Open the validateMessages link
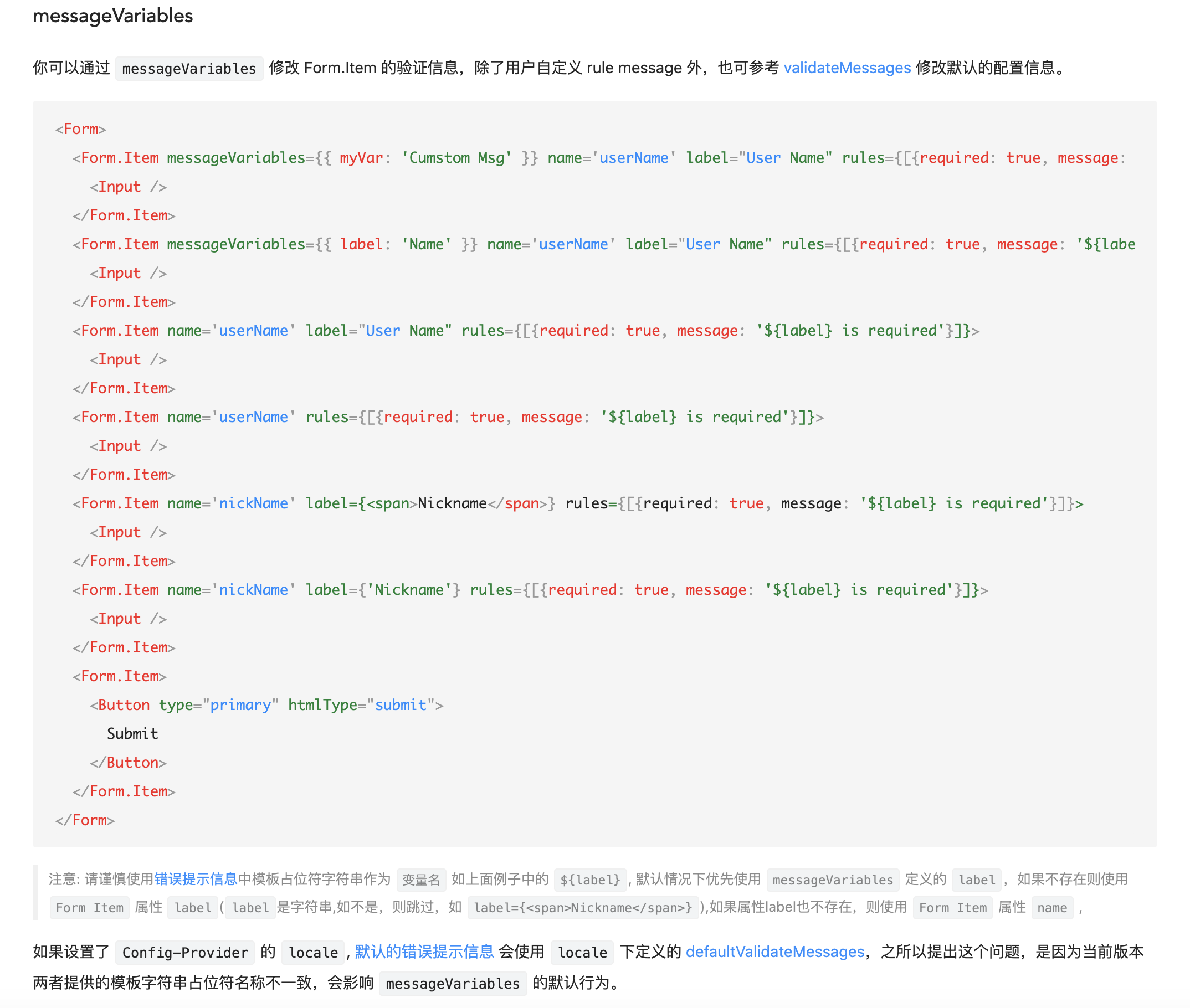 (847, 68)
